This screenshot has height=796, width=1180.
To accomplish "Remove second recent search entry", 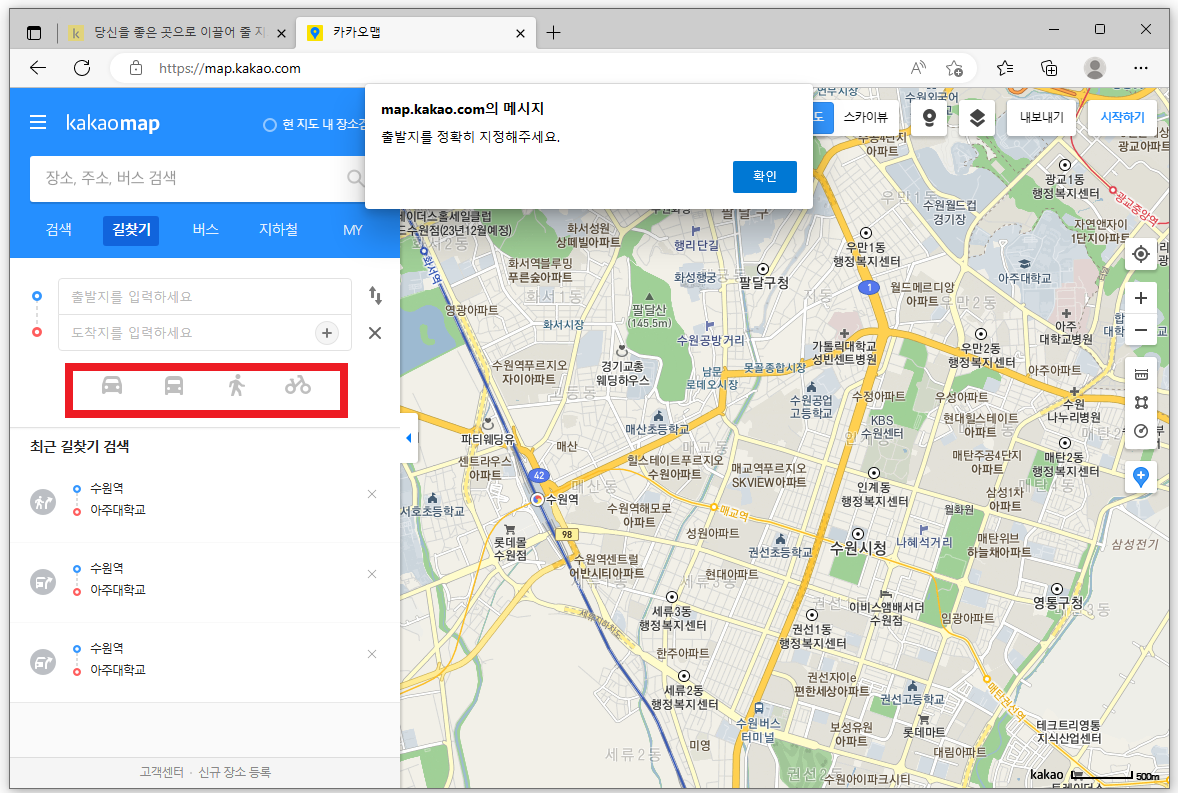I will [x=372, y=574].
